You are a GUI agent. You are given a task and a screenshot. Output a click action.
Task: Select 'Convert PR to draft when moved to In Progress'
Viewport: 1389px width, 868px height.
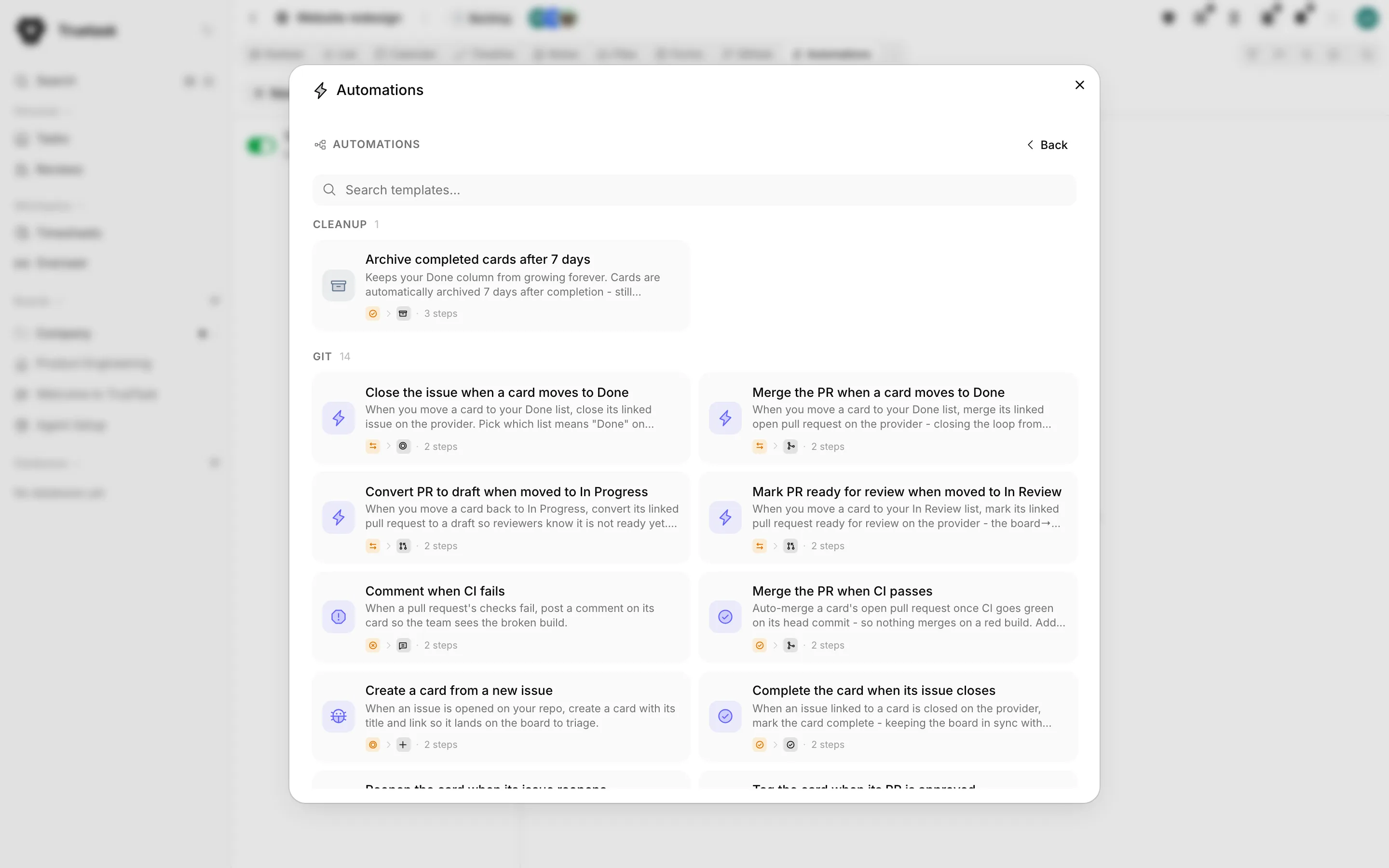(501, 517)
